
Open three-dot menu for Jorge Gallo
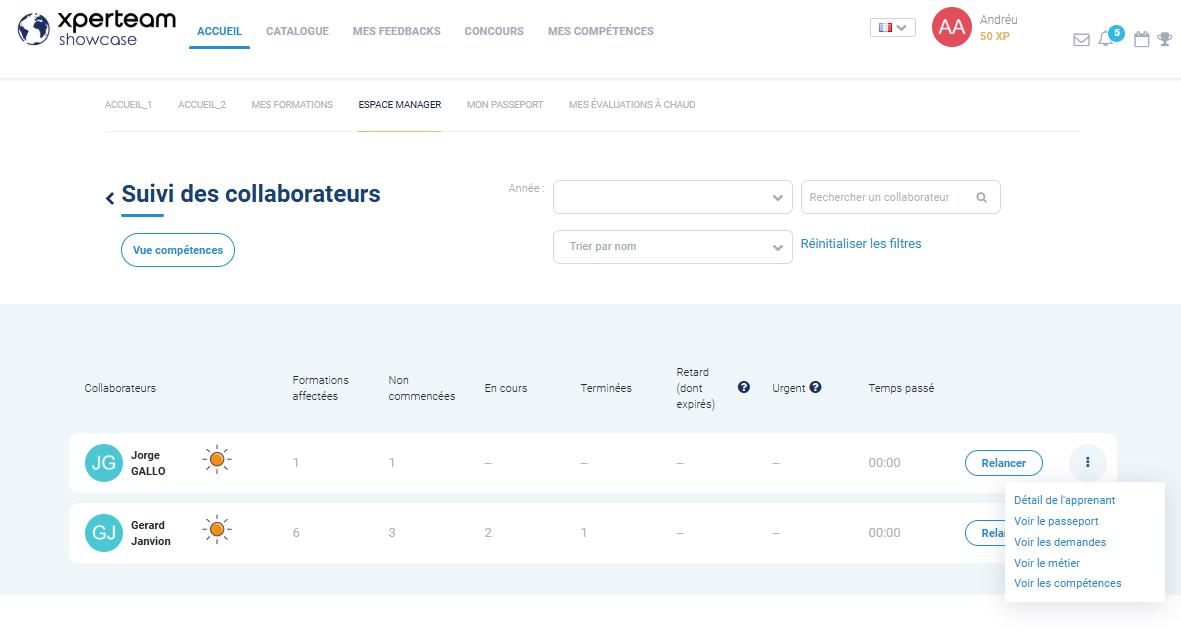pyautogui.click(x=1087, y=462)
